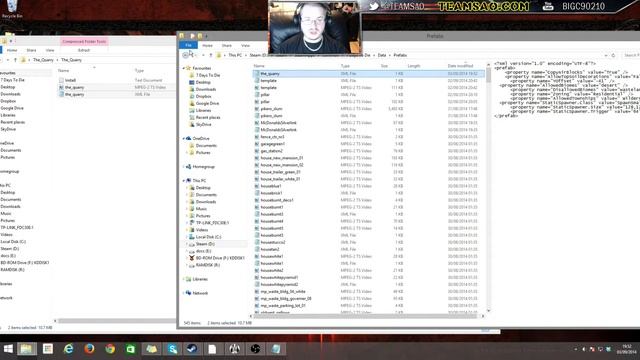Sort by Date modified column in Prefabs

pyautogui.click(x=460, y=66)
